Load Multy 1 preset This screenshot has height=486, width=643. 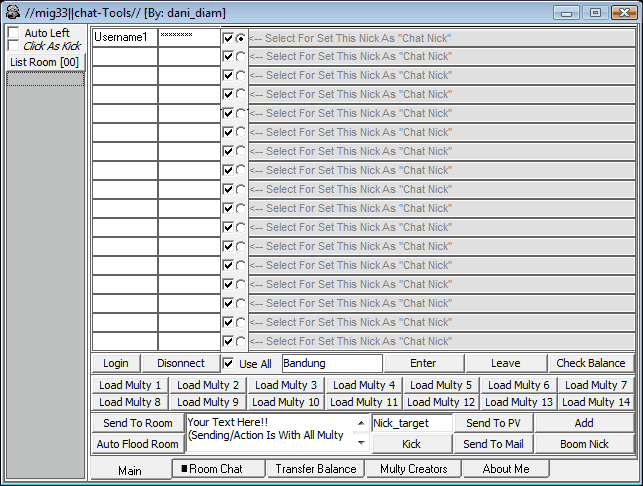click(130, 385)
